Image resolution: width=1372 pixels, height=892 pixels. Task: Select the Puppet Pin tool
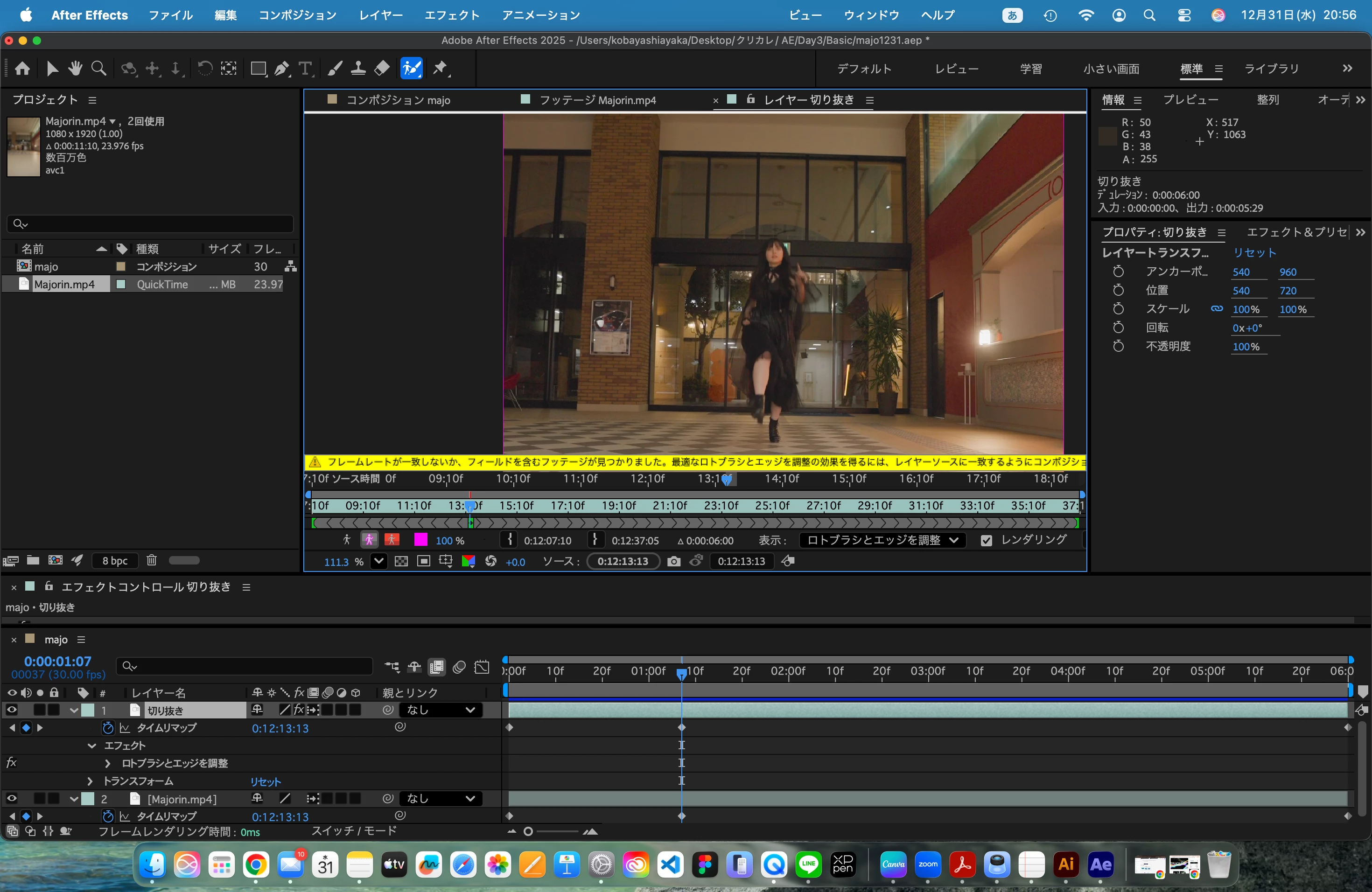click(441, 69)
